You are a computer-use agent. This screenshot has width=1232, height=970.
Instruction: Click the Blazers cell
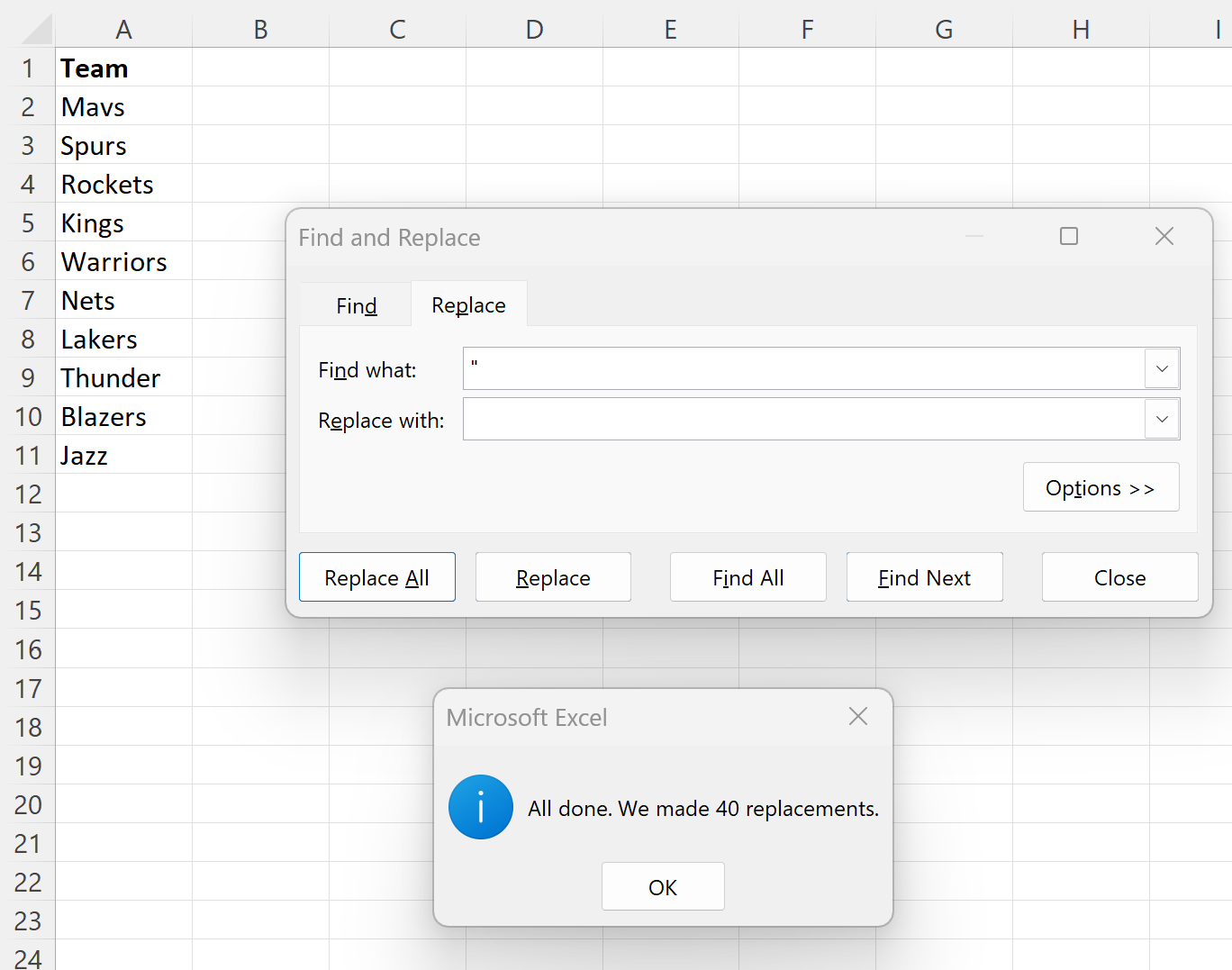[x=124, y=416]
